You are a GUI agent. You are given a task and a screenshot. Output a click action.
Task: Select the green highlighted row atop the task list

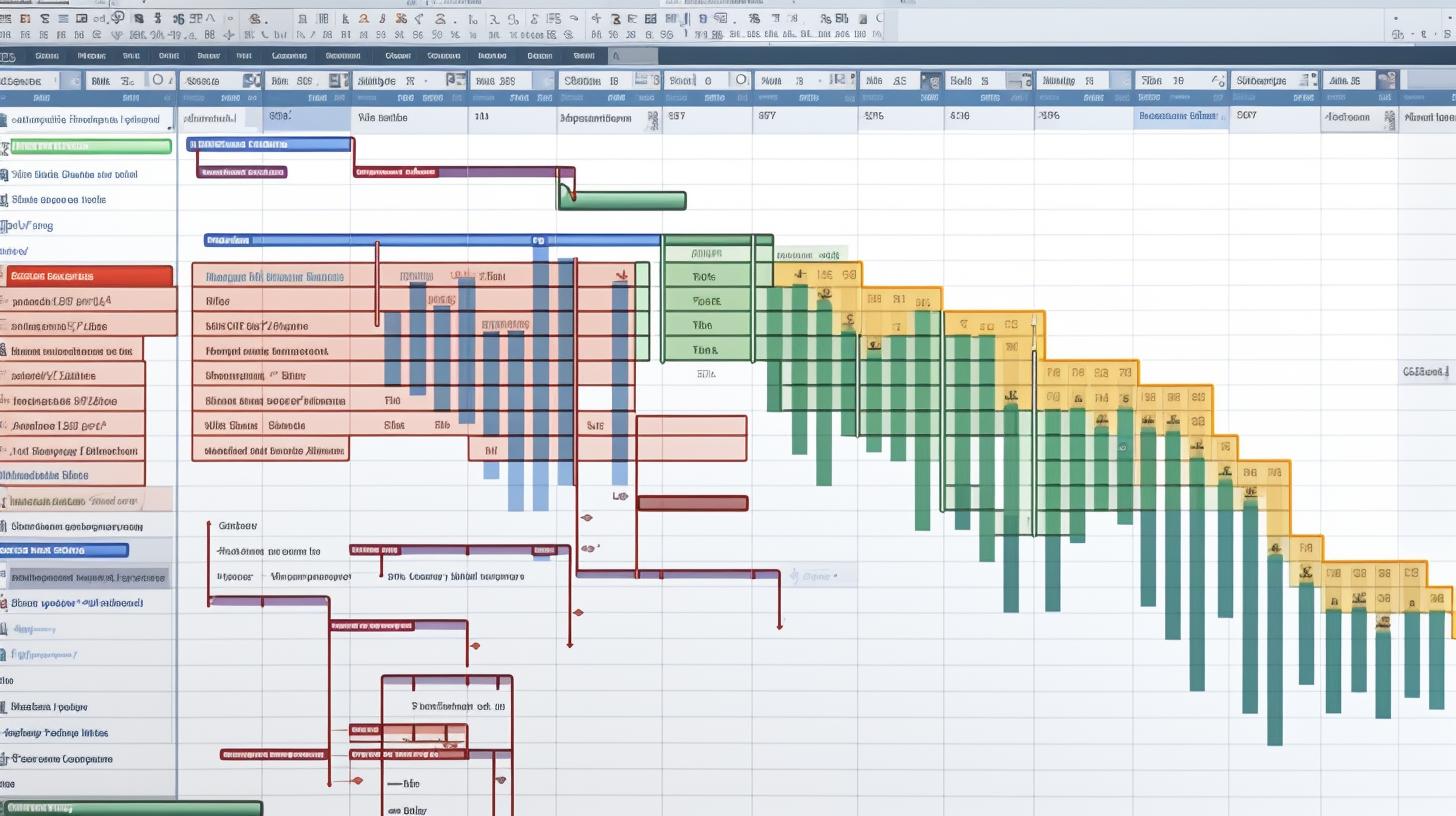point(90,147)
